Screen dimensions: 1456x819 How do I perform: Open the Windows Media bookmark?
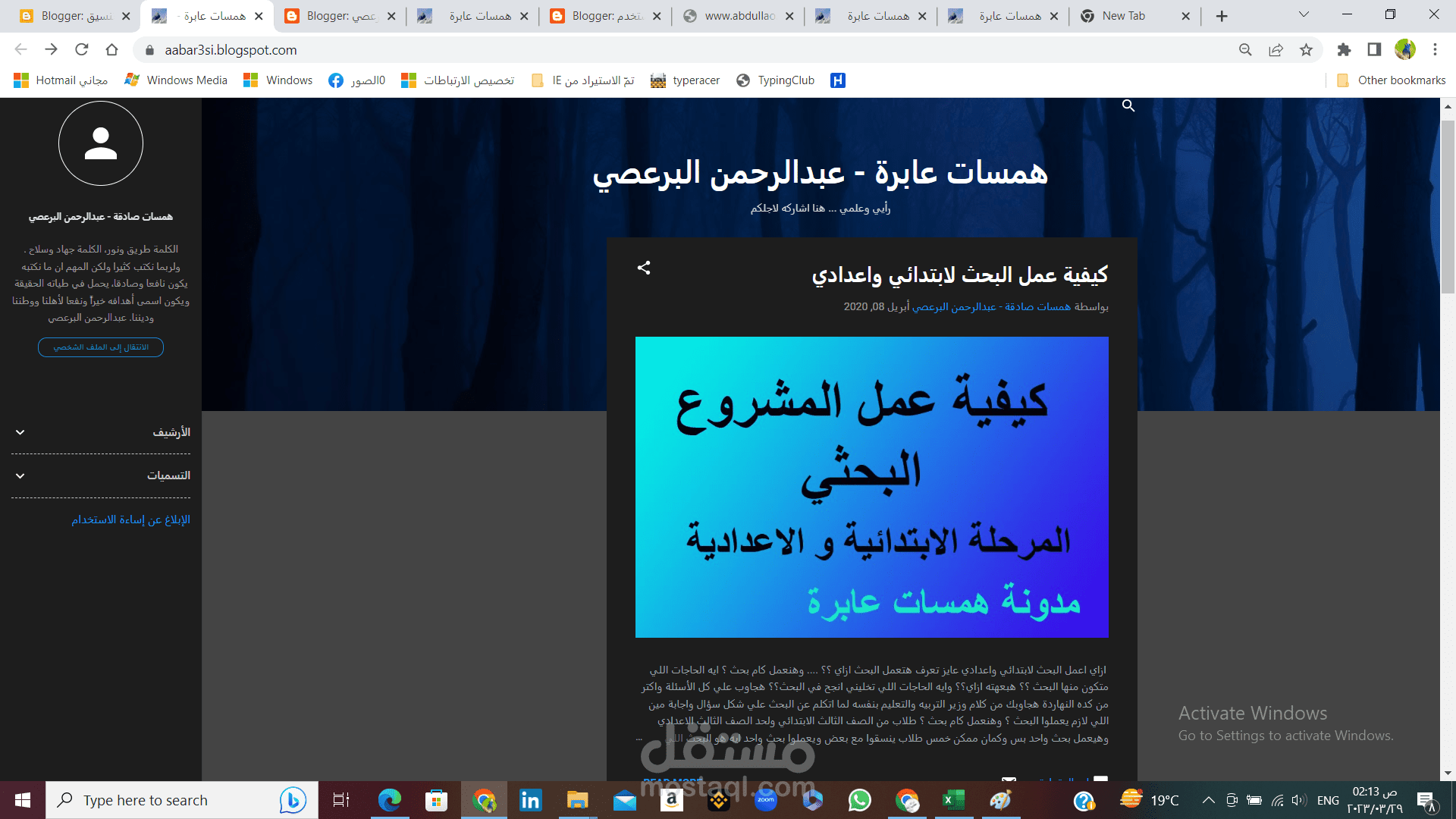click(176, 80)
